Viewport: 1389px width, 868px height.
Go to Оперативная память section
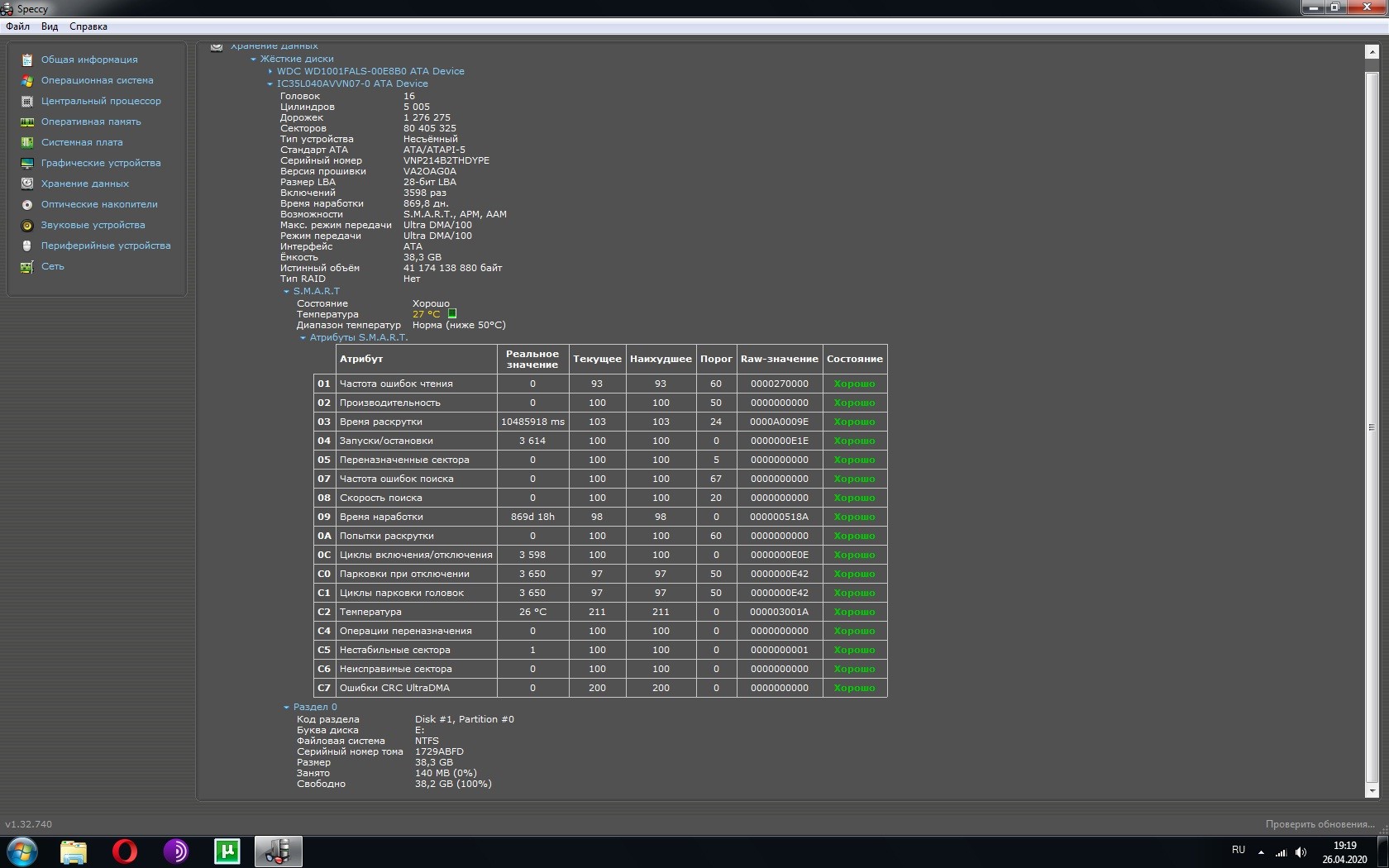point(91,122)
